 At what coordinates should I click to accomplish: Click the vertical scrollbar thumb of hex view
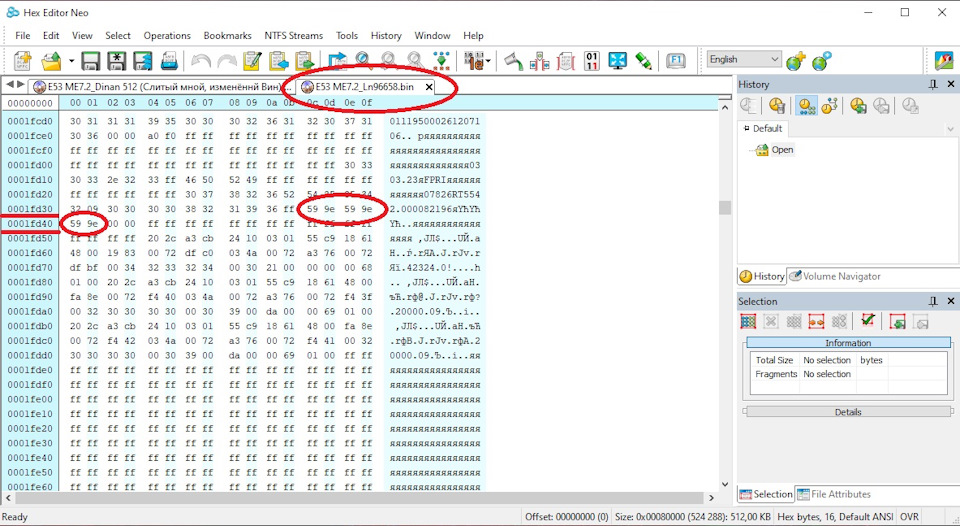[725, 208]
